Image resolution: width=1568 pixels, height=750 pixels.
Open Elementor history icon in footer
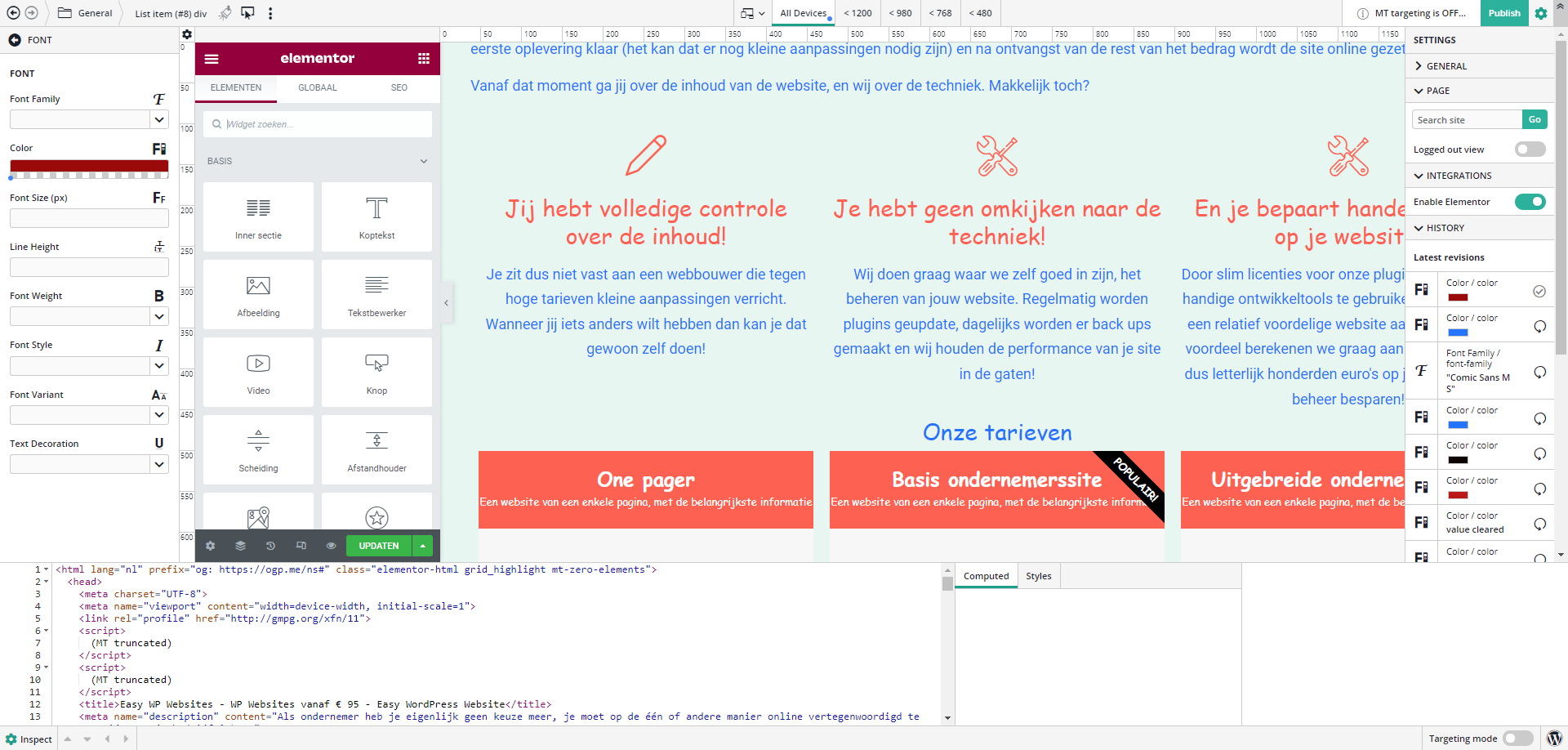click(270, 546)
